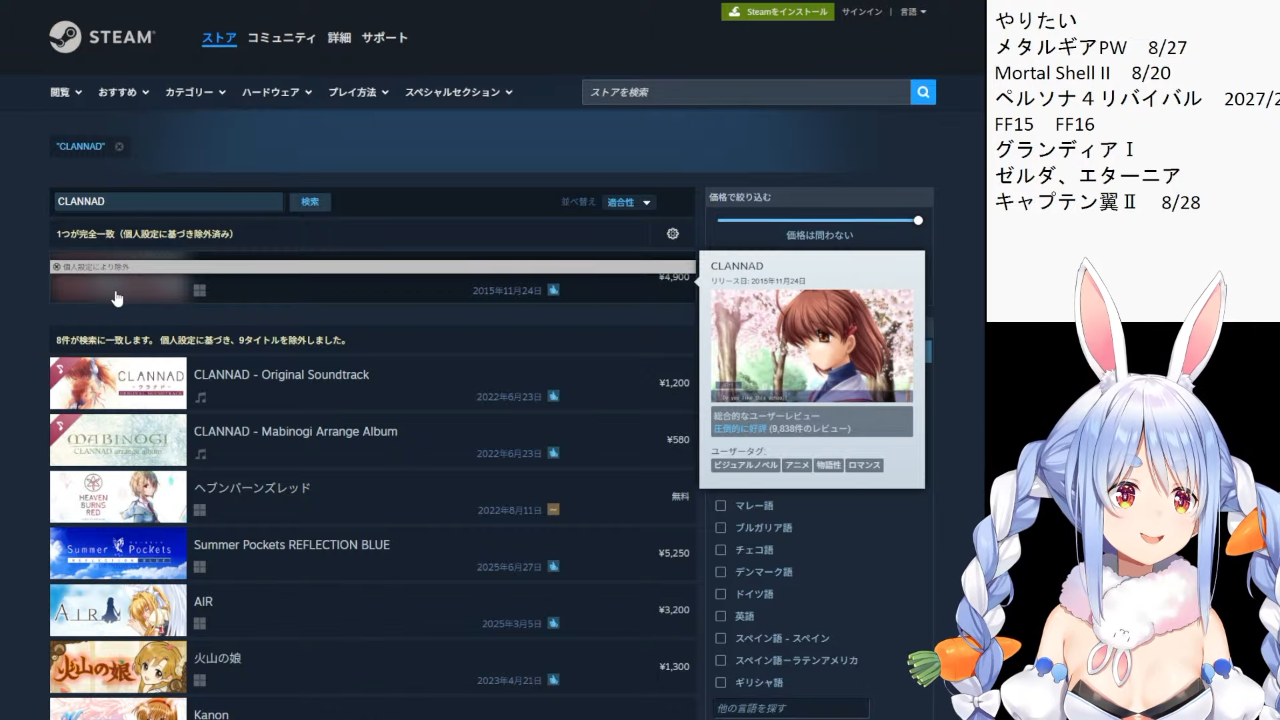
Task: Click the ロマンス user tag
Action: point(864,465)
